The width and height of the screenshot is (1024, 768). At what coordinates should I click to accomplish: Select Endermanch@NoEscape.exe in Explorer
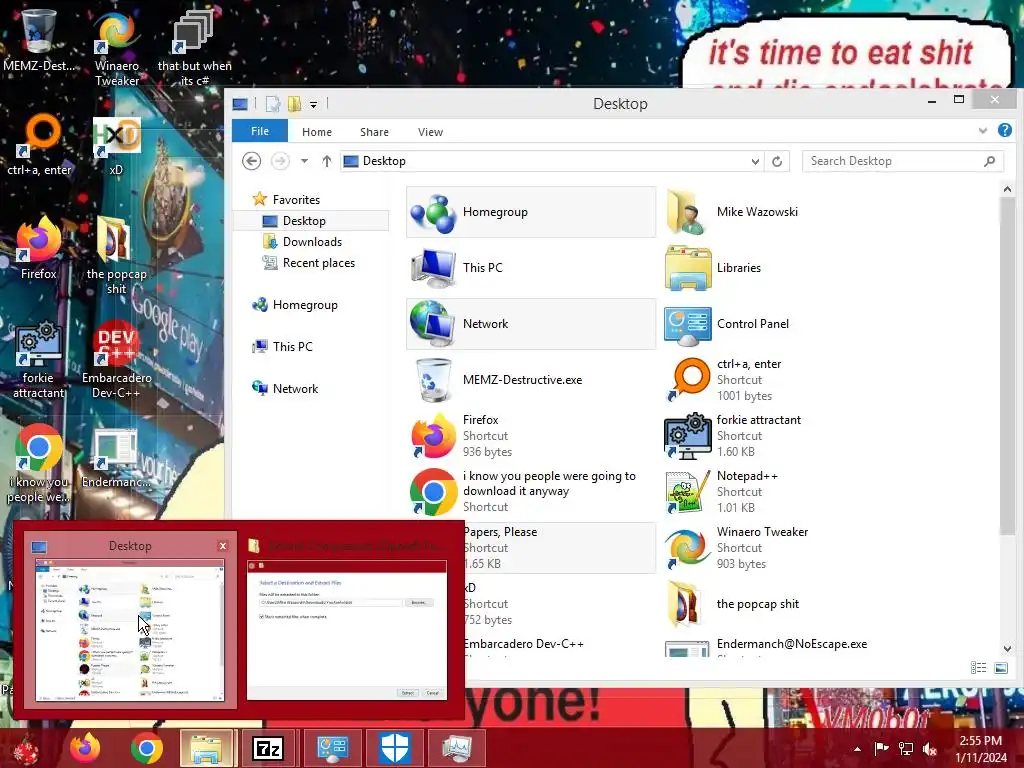(784, 645)
